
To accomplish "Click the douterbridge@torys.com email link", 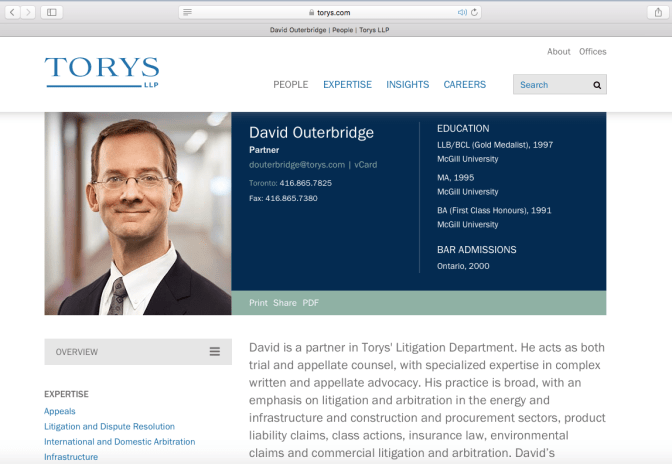I will [x=297, y=164].
